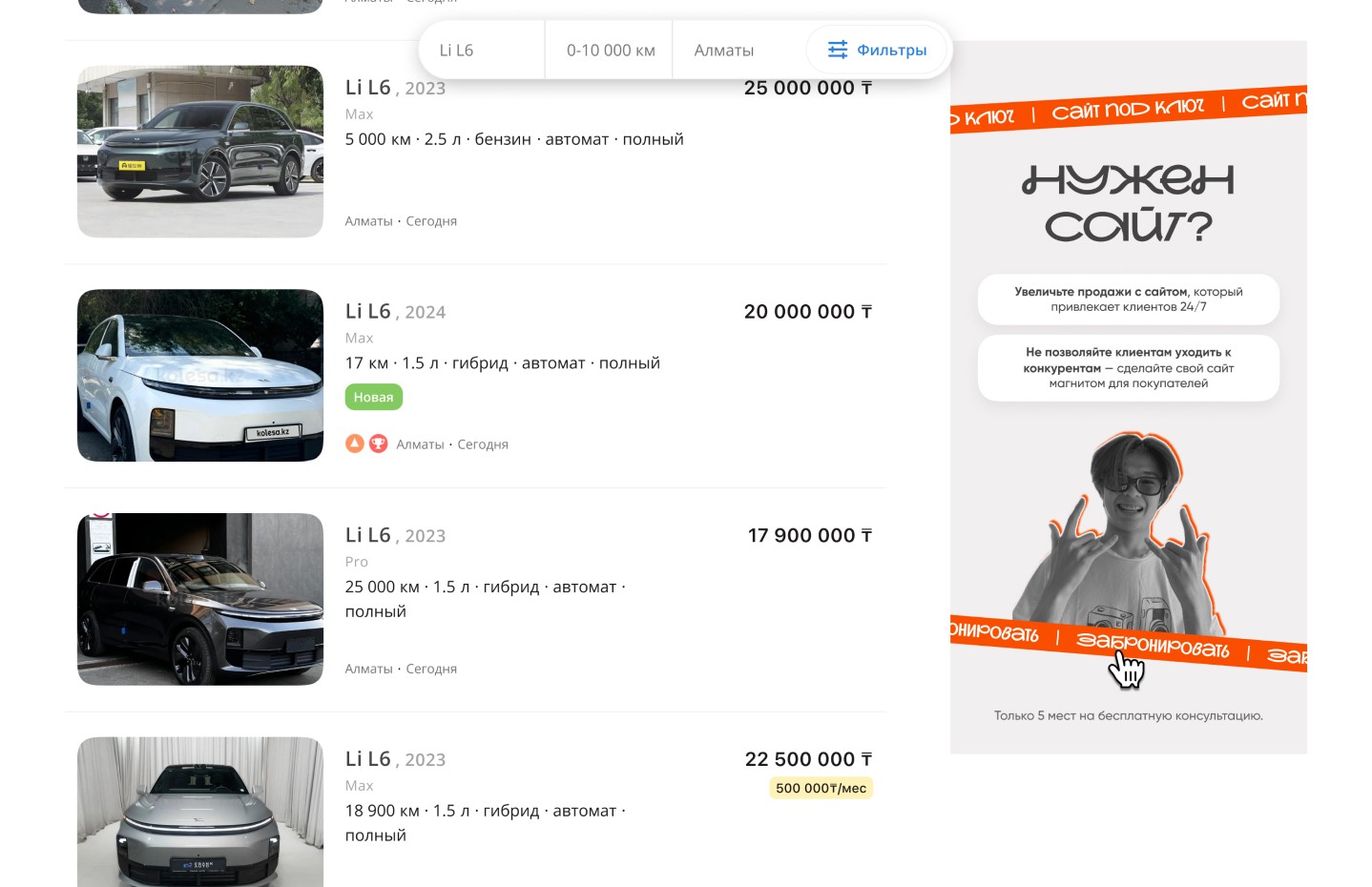
Task: Click Алматы · Сегодня beside the trophy icon
Action: [x=452, y=444]
